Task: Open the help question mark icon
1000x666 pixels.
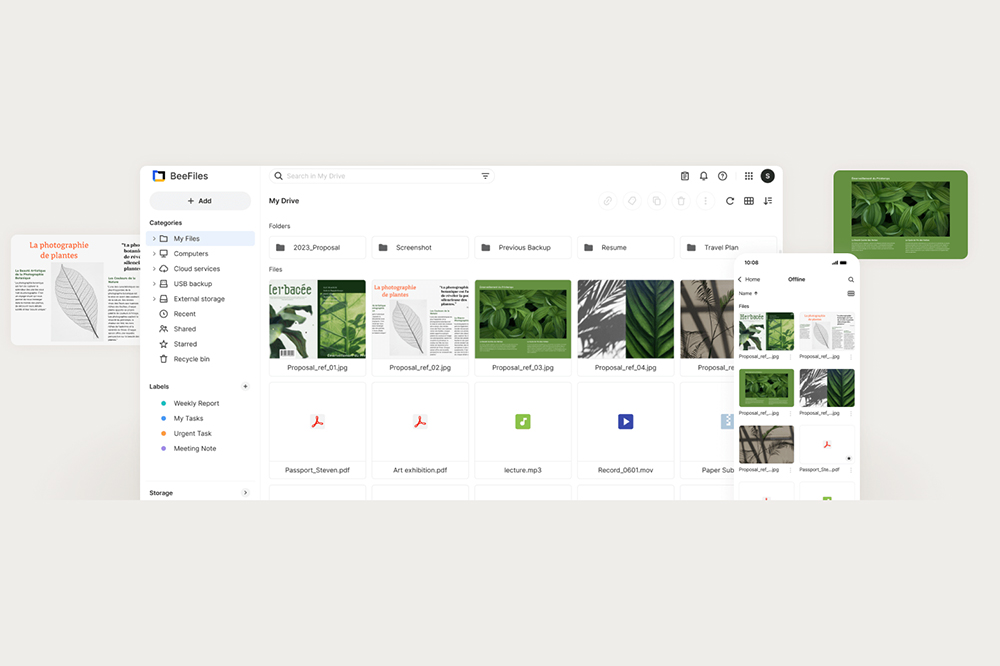Action: pos(723,176)
